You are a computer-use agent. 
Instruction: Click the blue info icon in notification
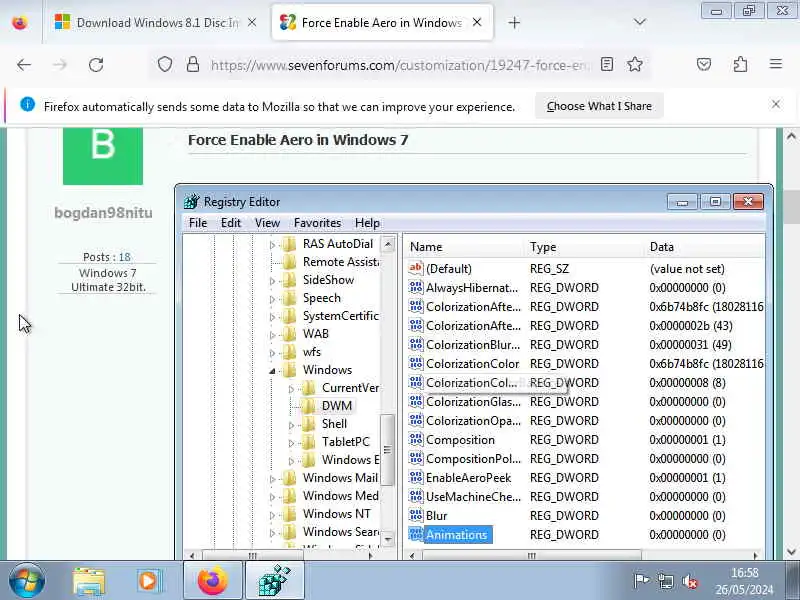[28, 104]
